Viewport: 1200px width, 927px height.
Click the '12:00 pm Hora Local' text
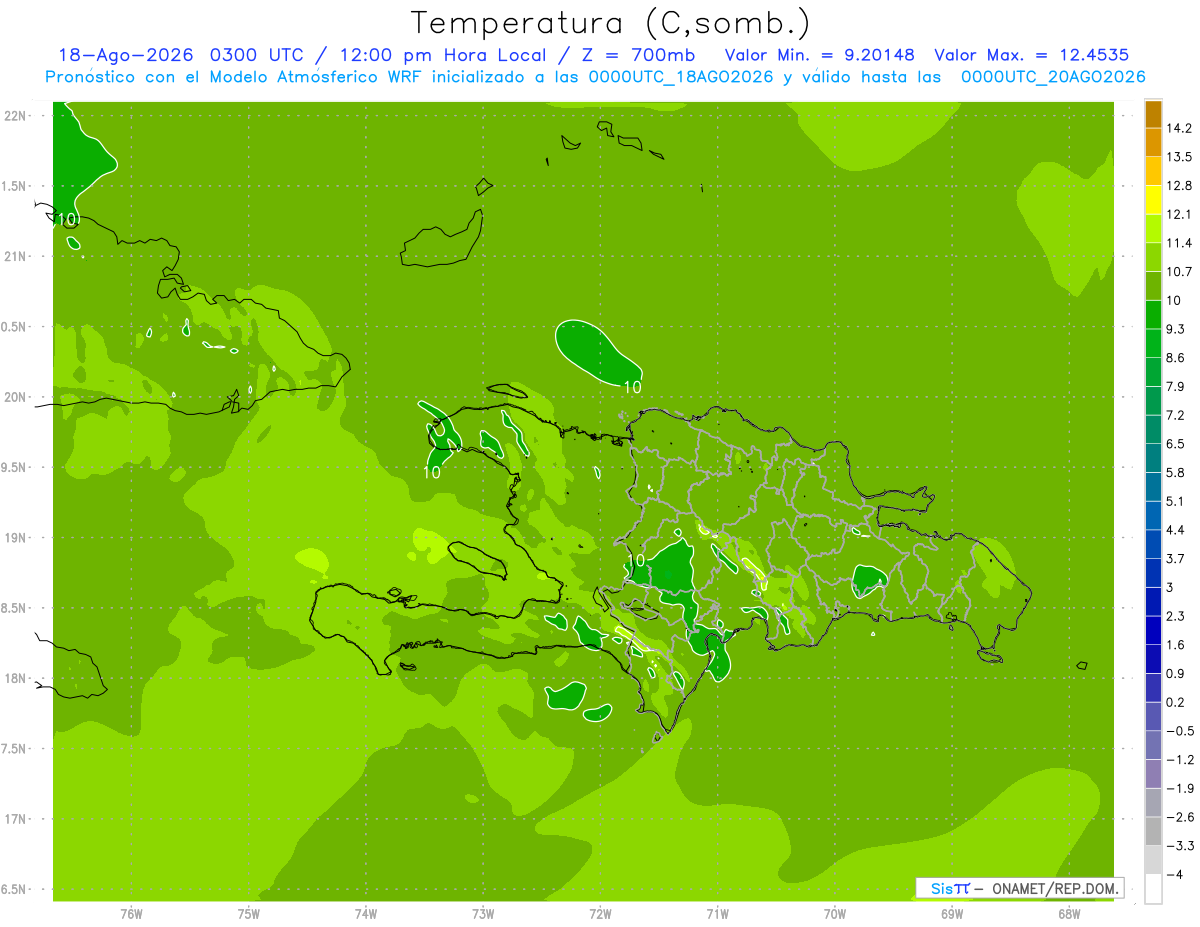point(449,55)
